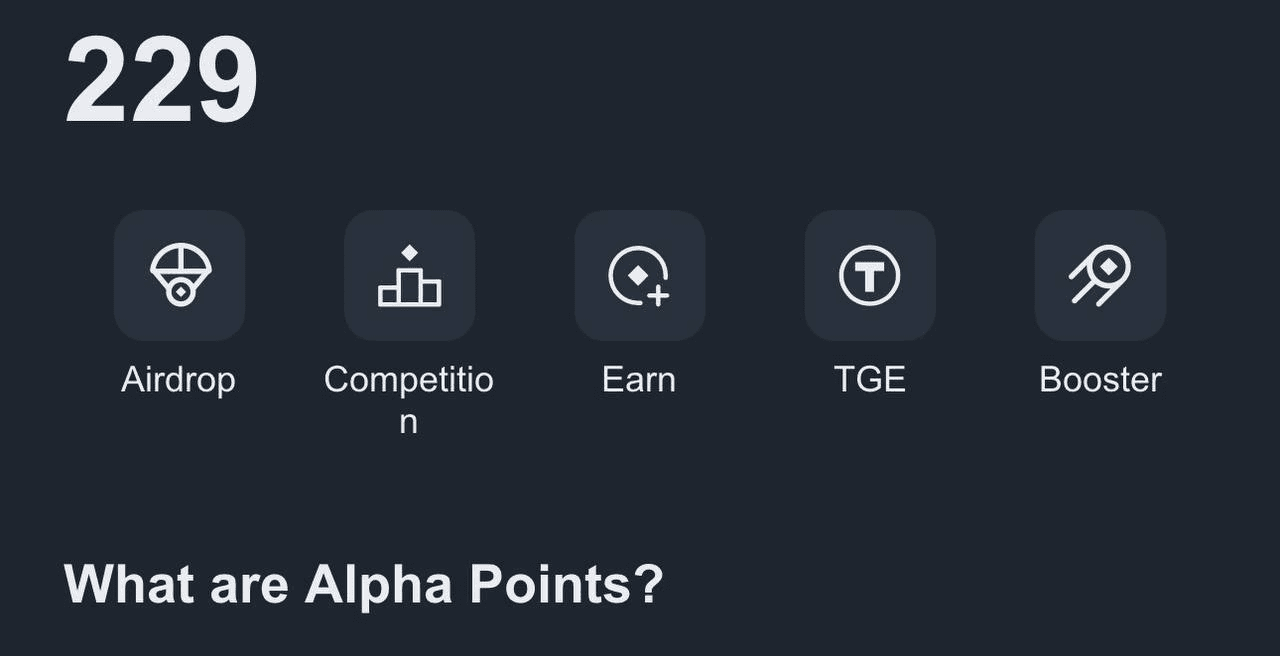Open the Earn diamond-plus icon

(639, 275)
